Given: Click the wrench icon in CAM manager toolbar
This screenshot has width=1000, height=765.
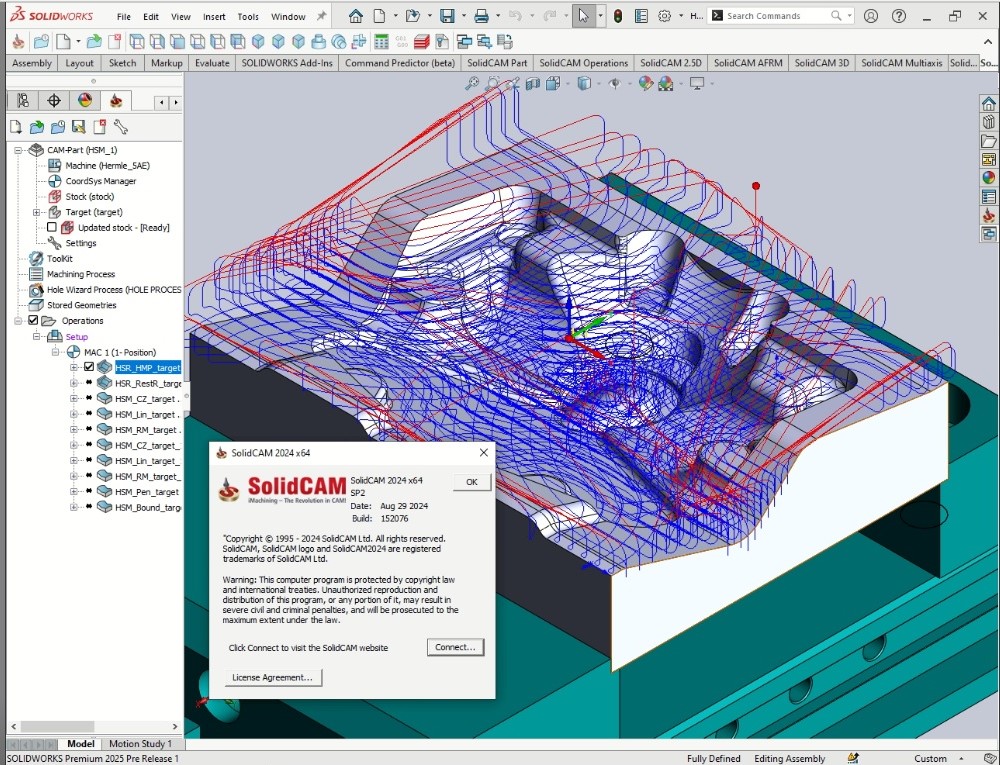Looking at the screenshot, I should pos(121,128).
